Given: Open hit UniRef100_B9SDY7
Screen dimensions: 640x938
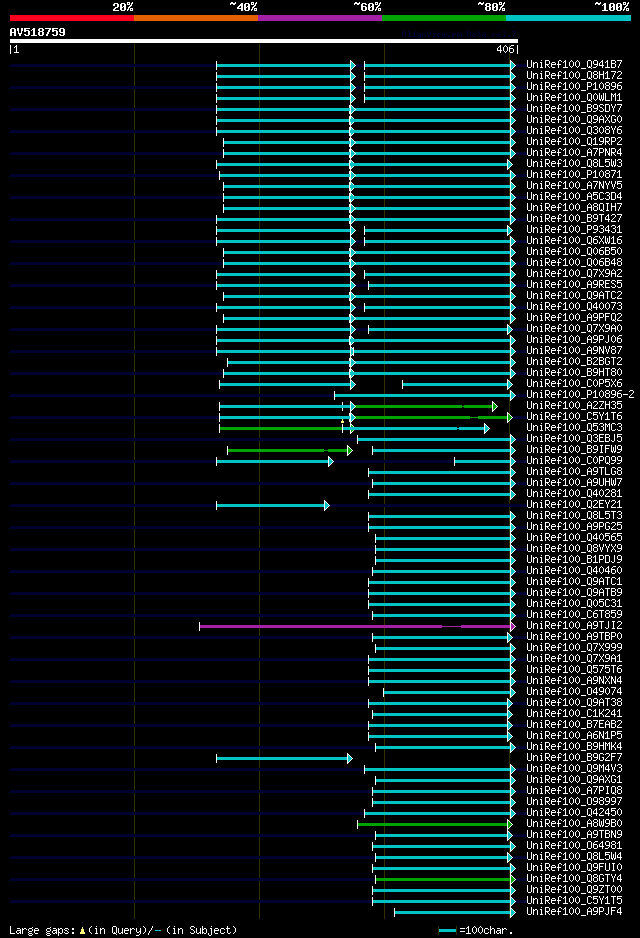Looking at the screenshot, I should [574, 108].
